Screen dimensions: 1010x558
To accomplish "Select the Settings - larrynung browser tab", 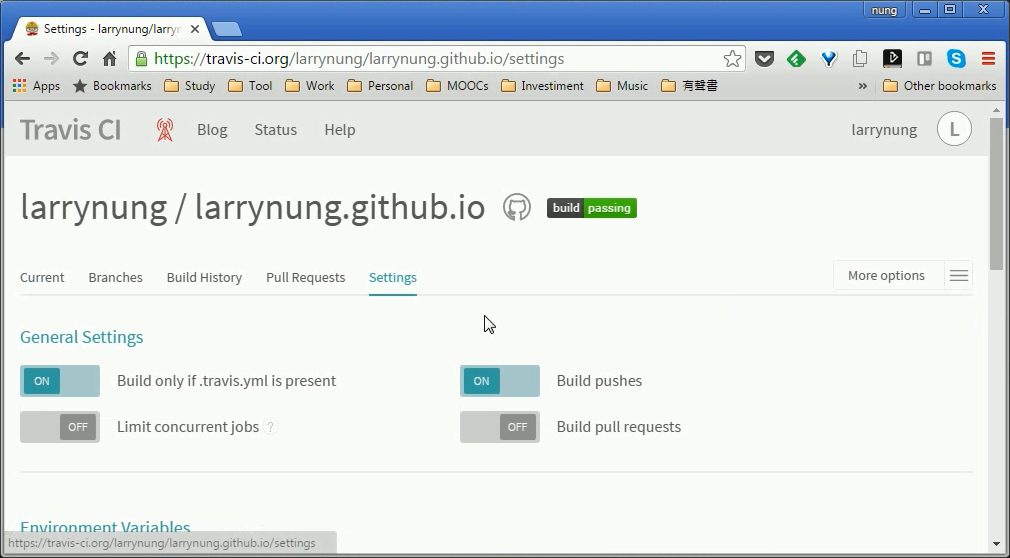I will pyautogui.click(x=112, y=29).
